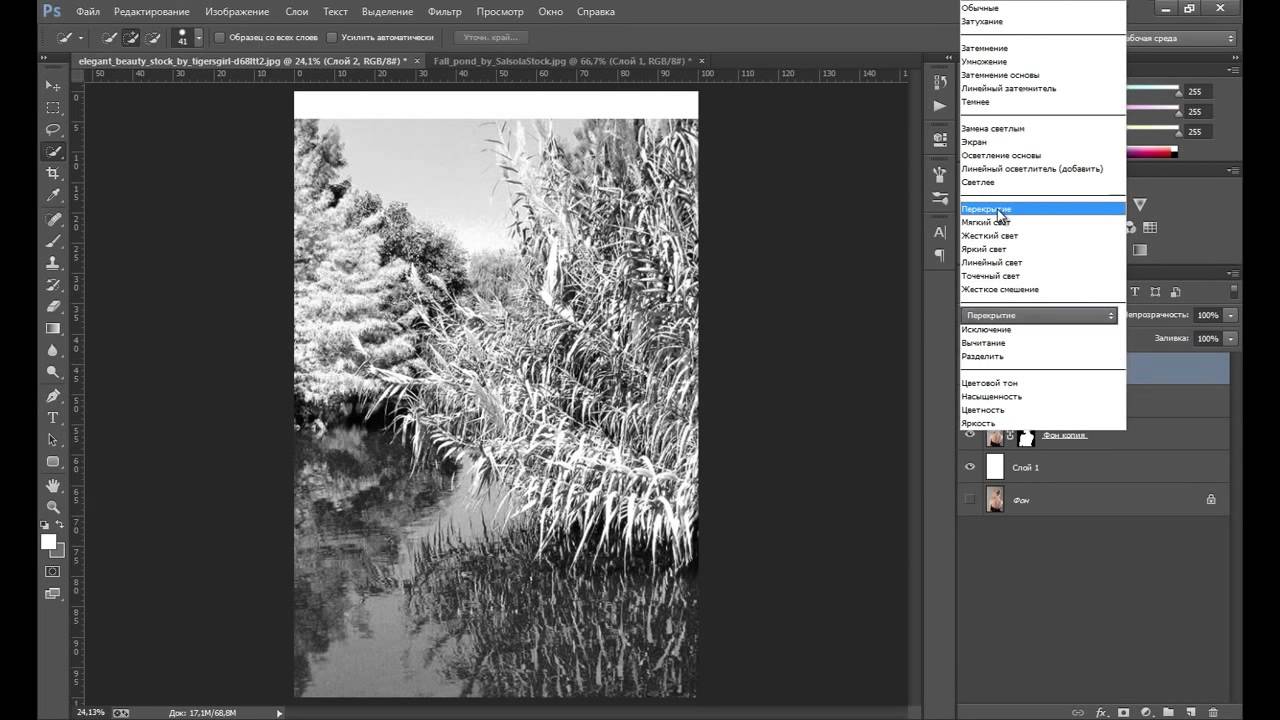Select the Horizontal Type tool
Screen dimensions: 1280x720
[53, 418]
